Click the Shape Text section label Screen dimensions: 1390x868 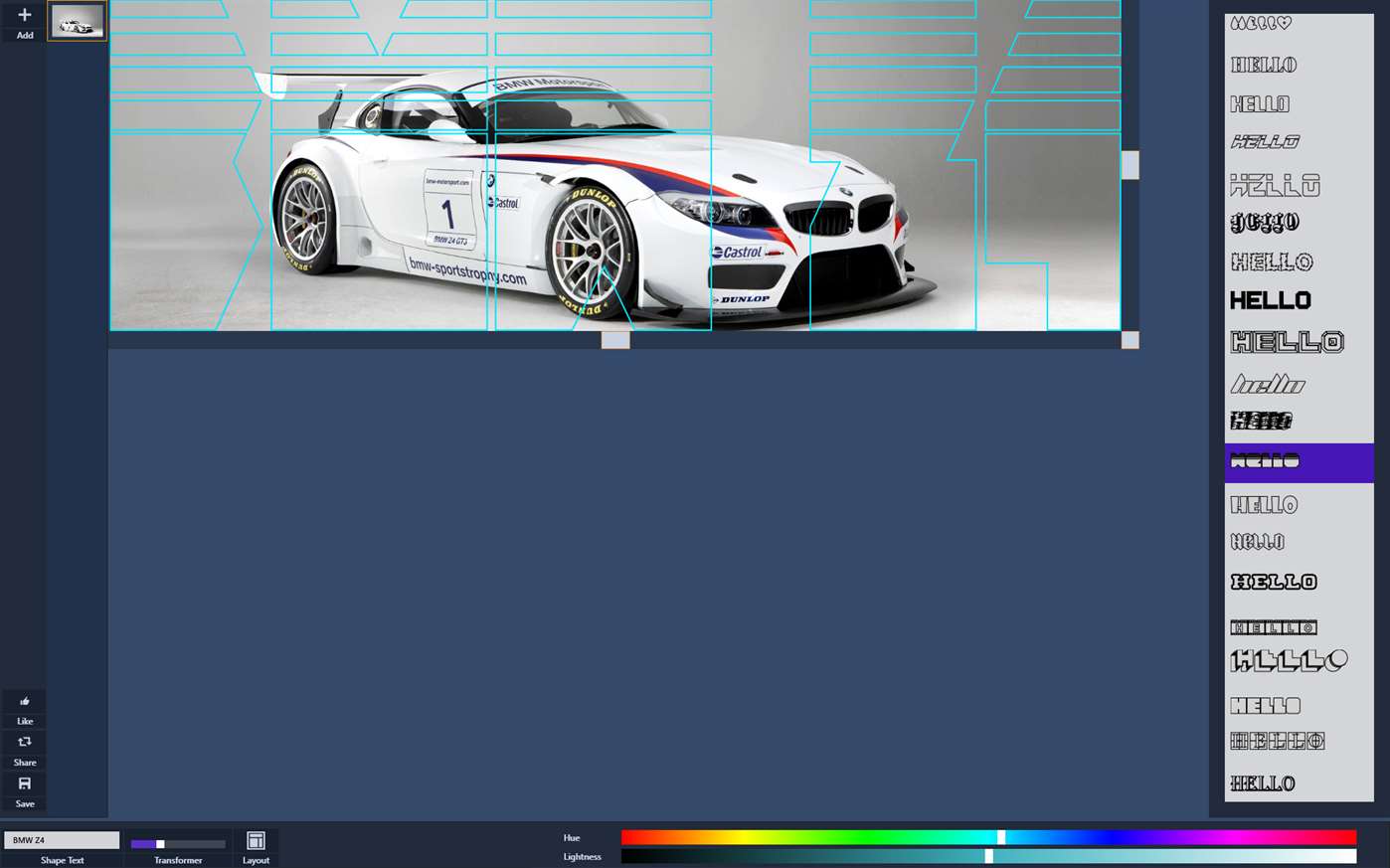[62, 859]
